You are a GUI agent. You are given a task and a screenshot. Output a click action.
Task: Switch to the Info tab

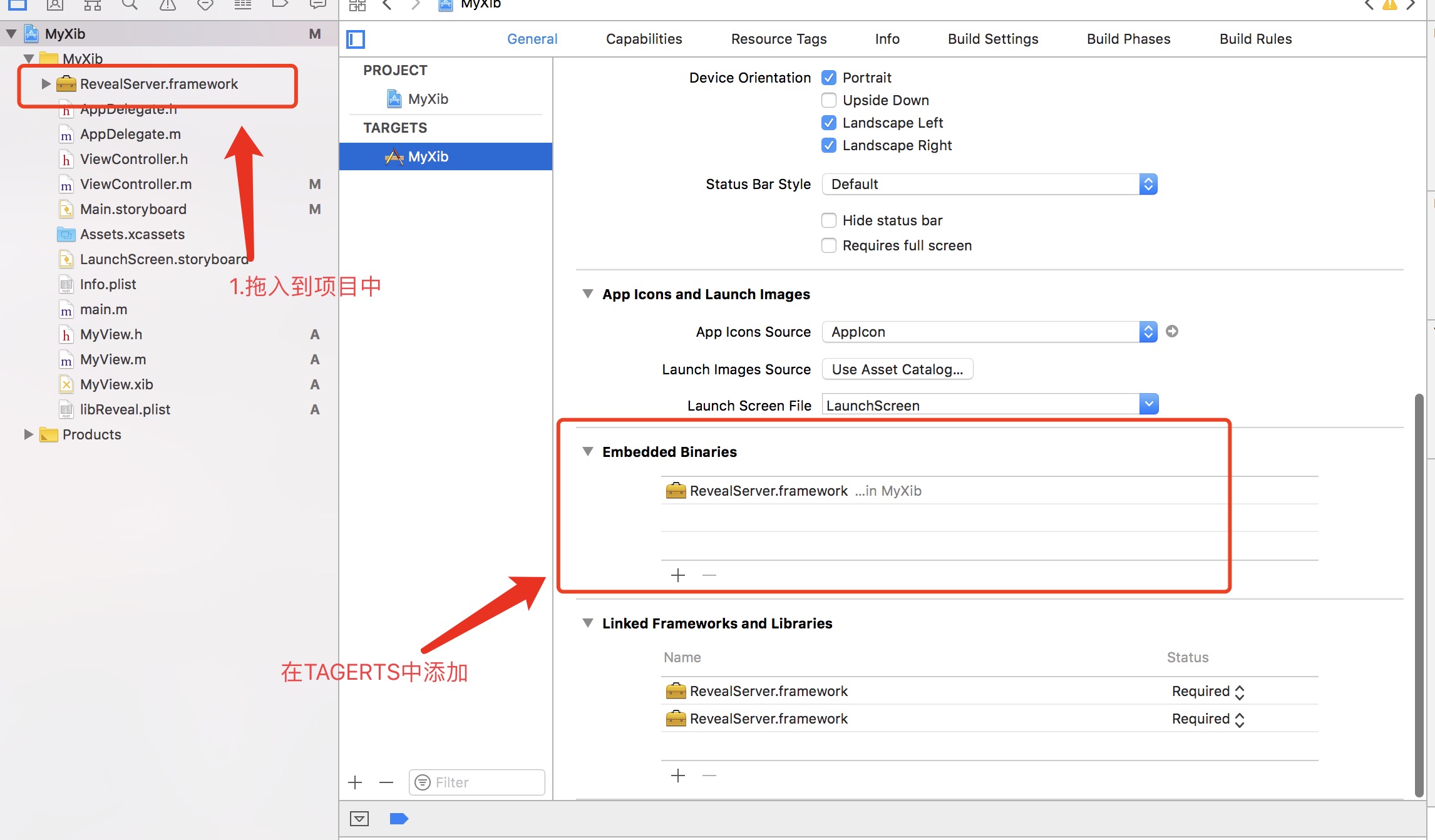coord(887,39)
